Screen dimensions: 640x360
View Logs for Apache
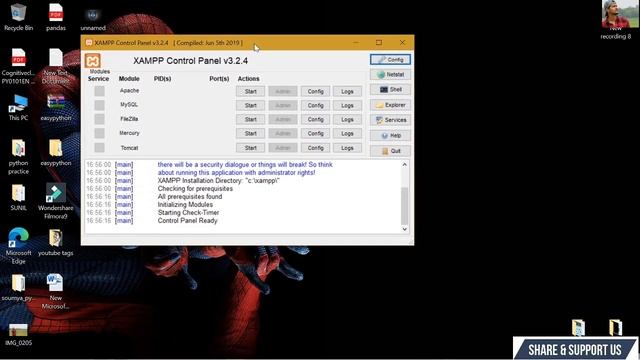(347, 91)
